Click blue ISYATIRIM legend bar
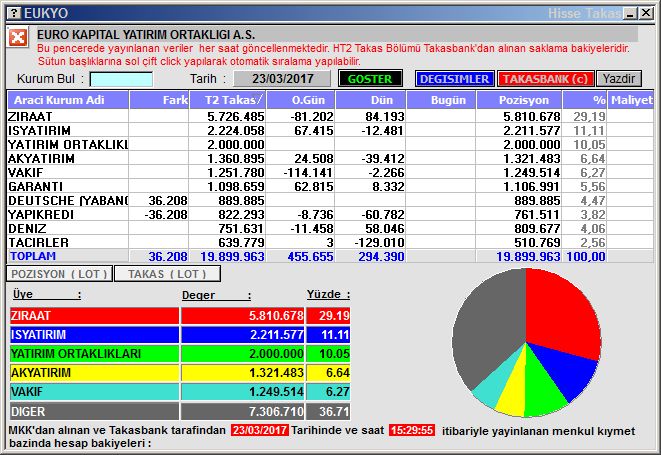The height and width of the screenshot is (455, 661). tap(94, 335)
